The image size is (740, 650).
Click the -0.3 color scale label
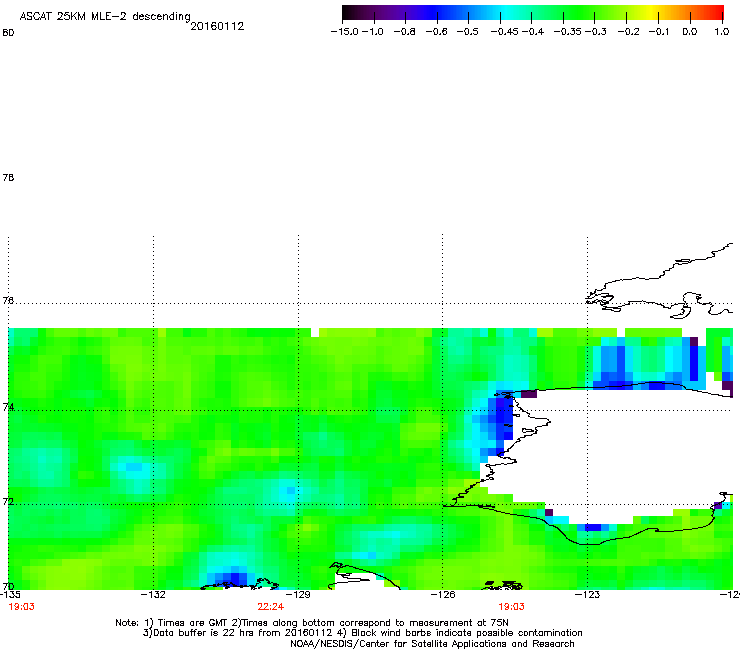pyautogui.click(x=596, y=32)
